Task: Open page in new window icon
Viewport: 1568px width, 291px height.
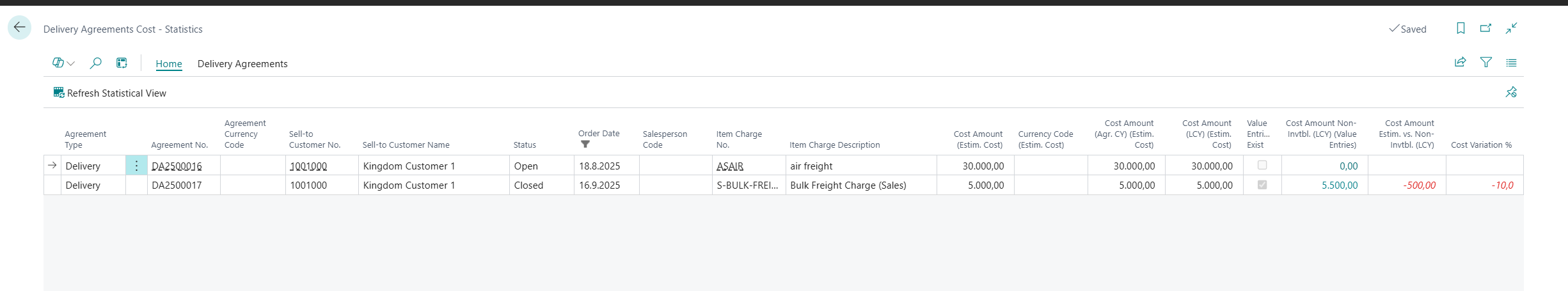Action: pyautogui.click(x=1485, y=28)
